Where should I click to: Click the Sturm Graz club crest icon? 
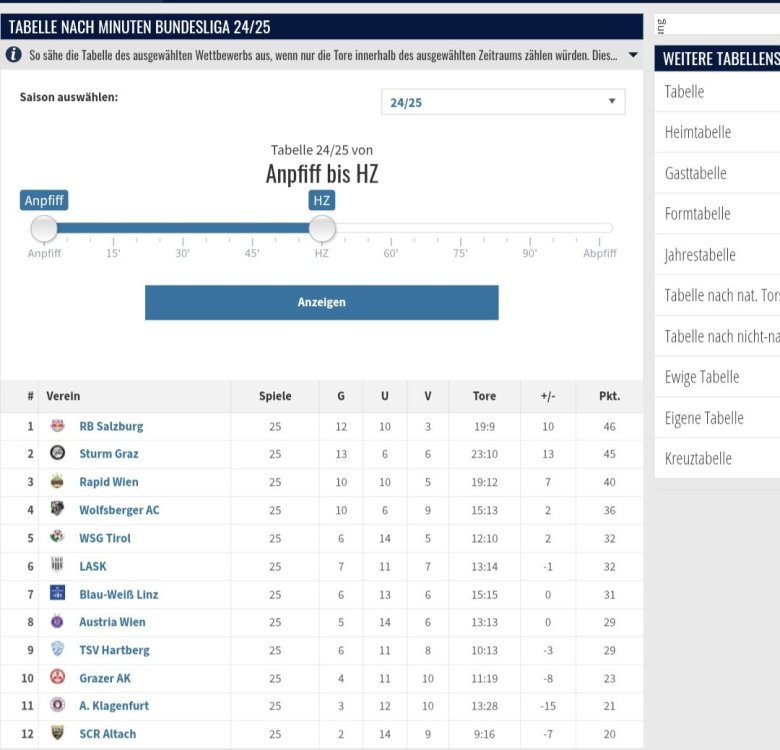click(58, 454)
